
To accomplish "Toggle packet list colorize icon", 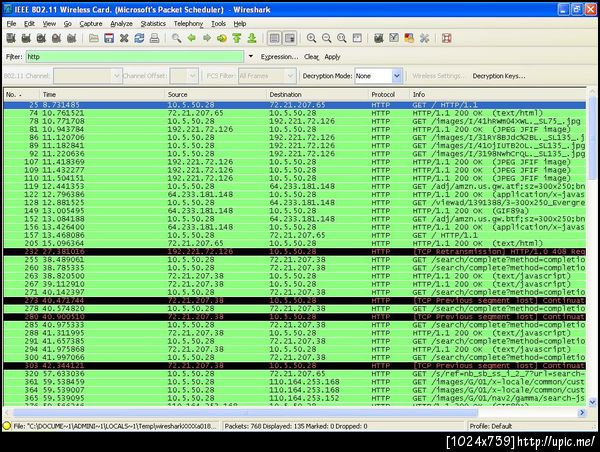I will click(274, 38).
